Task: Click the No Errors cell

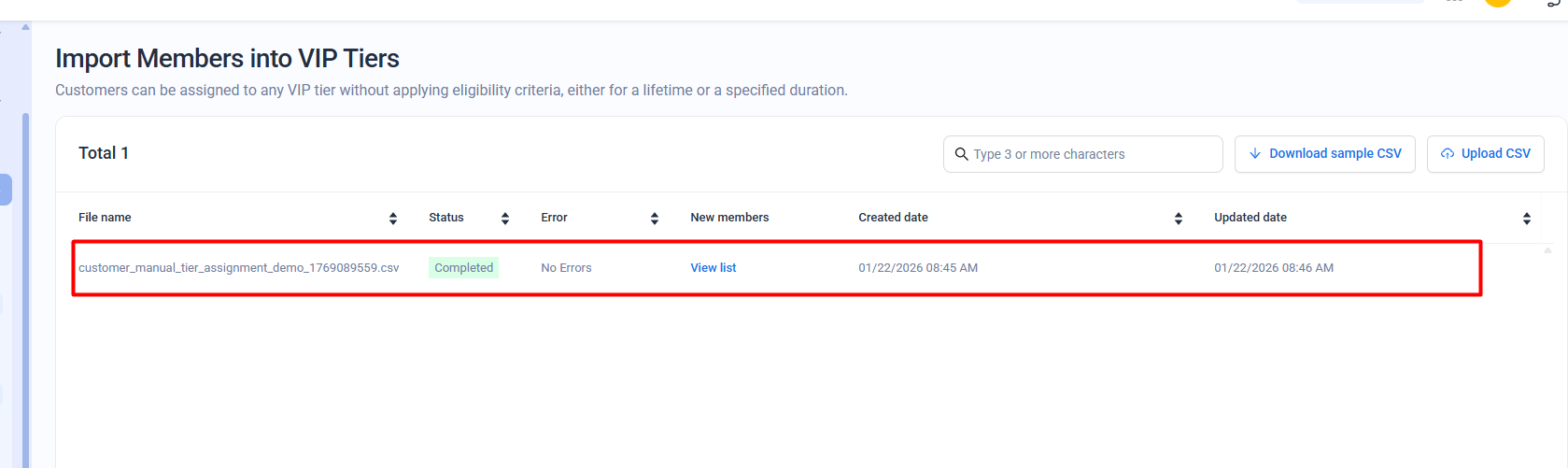Action: coord(566,268)
